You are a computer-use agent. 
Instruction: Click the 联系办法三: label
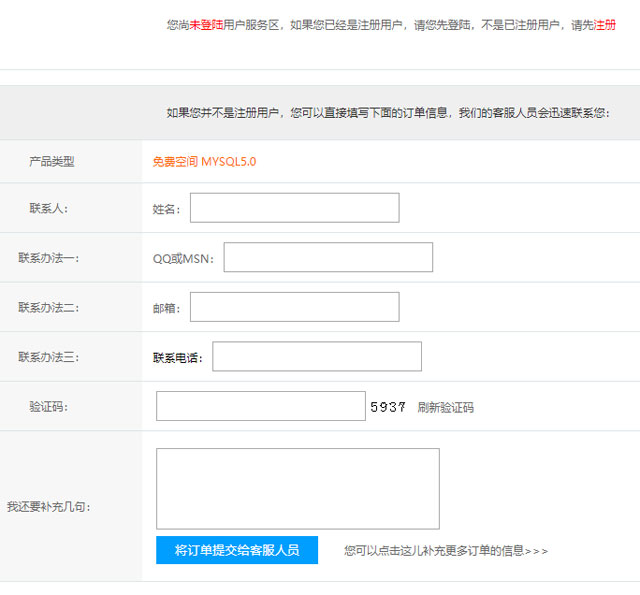(x=49, y=357)
